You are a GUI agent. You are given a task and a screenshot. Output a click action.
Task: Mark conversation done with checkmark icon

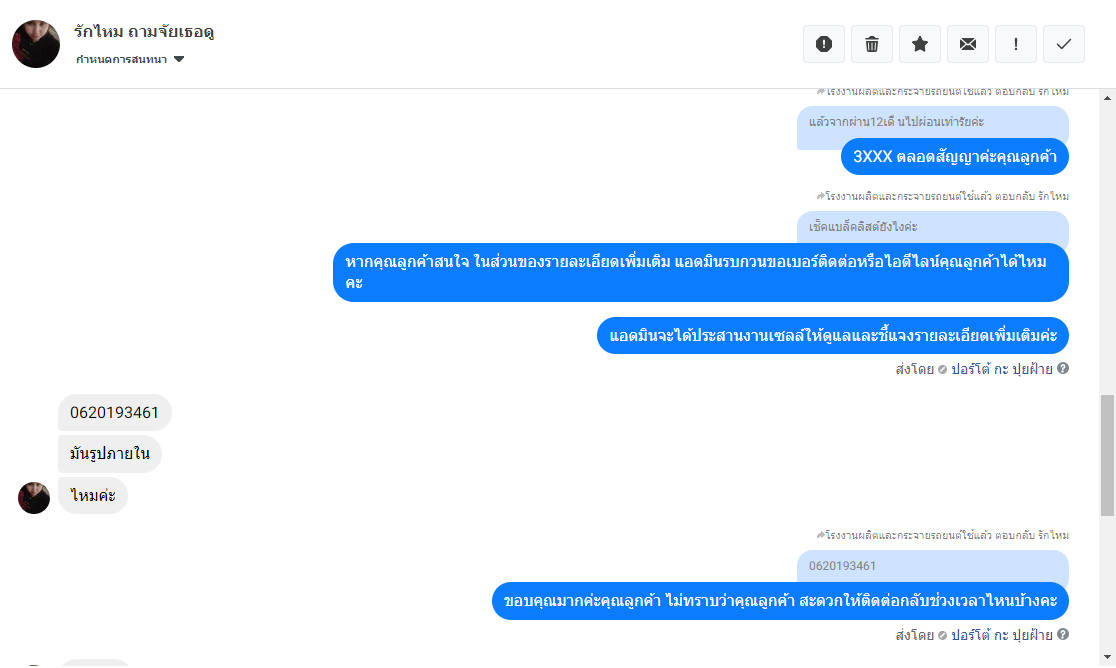point(1064,44)
